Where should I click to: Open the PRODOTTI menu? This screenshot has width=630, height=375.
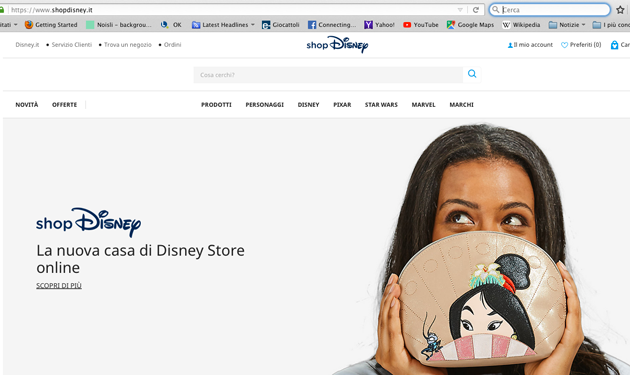[x=216, y=105]
